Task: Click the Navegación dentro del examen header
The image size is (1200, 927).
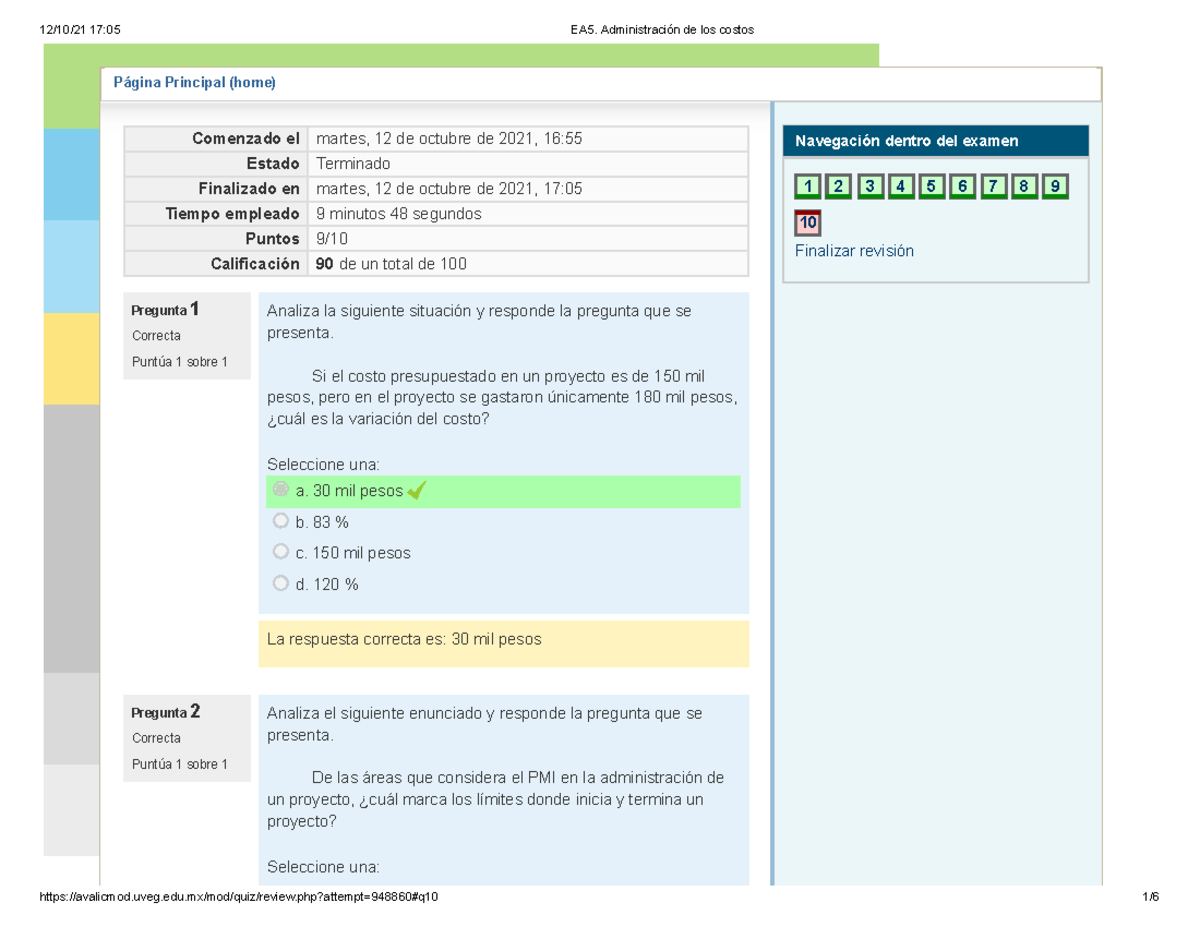Action: [x=935, y=141]
